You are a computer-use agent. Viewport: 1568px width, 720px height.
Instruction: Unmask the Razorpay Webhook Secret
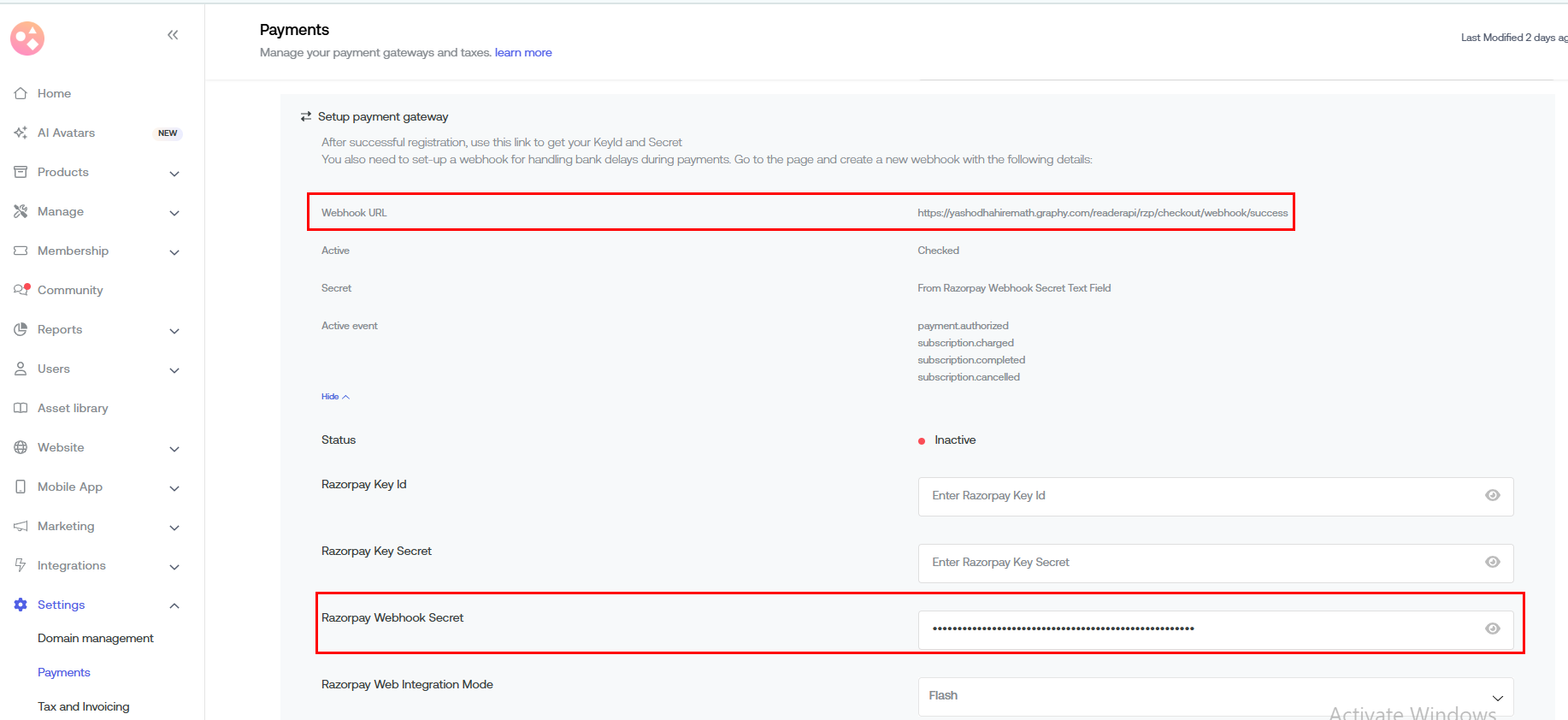click(x=1492, y=629)
